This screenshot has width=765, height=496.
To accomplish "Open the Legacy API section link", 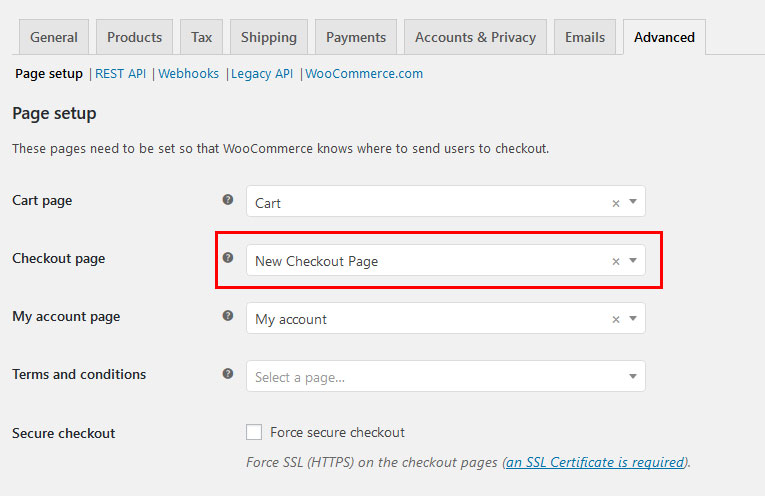I will point(262,74).
